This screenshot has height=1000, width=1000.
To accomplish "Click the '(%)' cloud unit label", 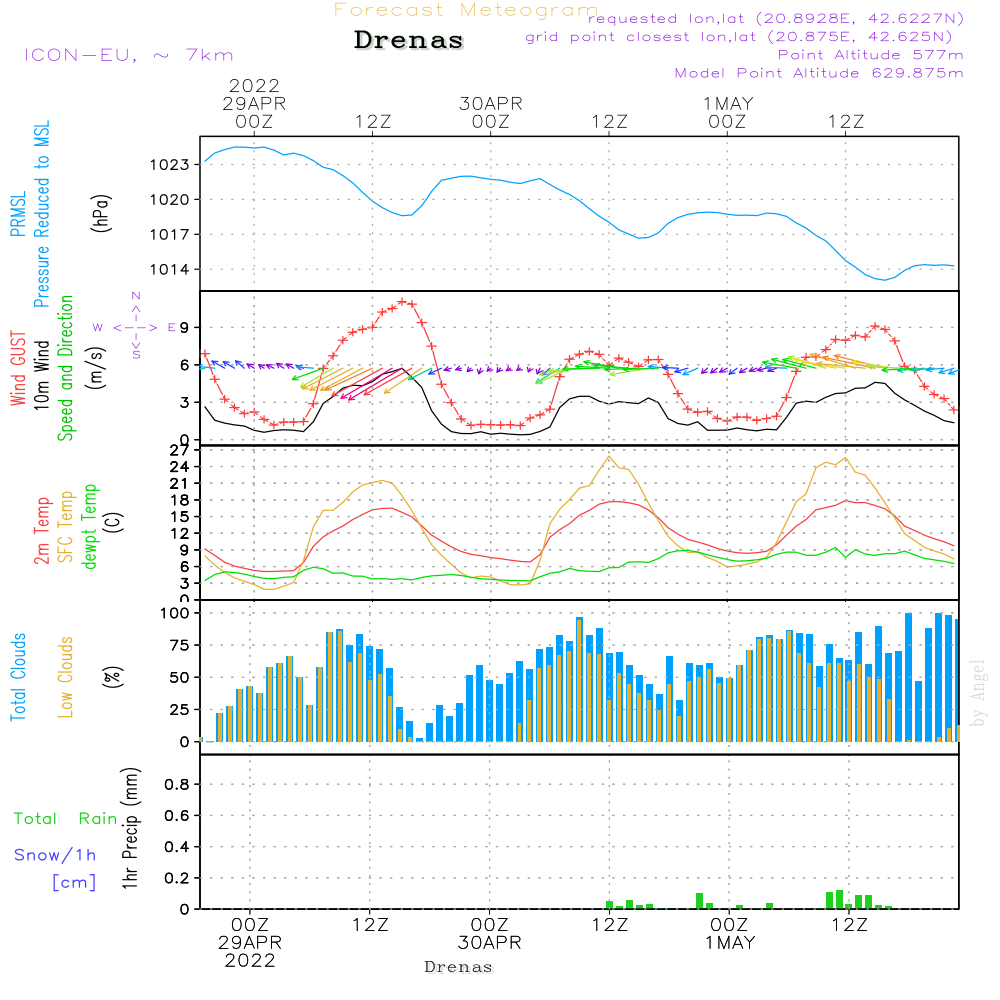I will (112, 677).
